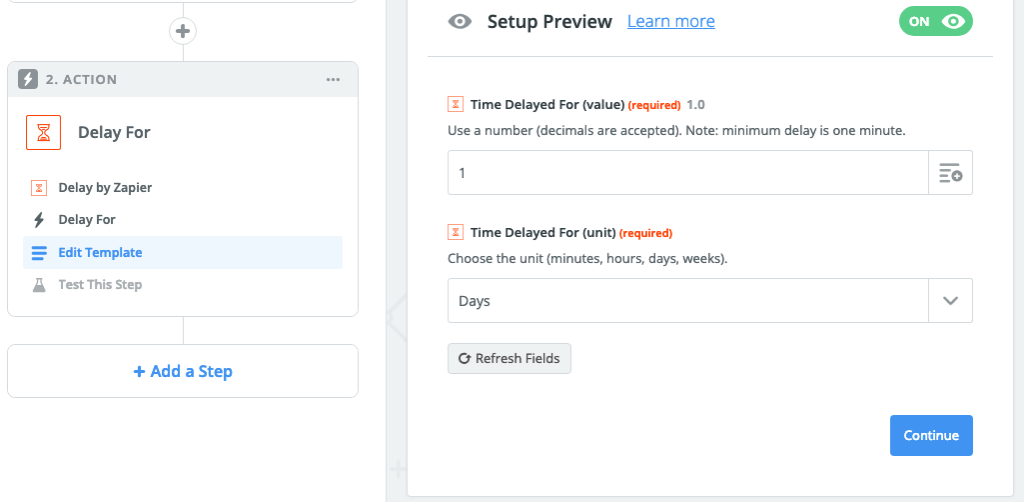Screen dimensions: 1024x502
Task: Click the Refresh Fields button
Action: click(x=509, y=358)
